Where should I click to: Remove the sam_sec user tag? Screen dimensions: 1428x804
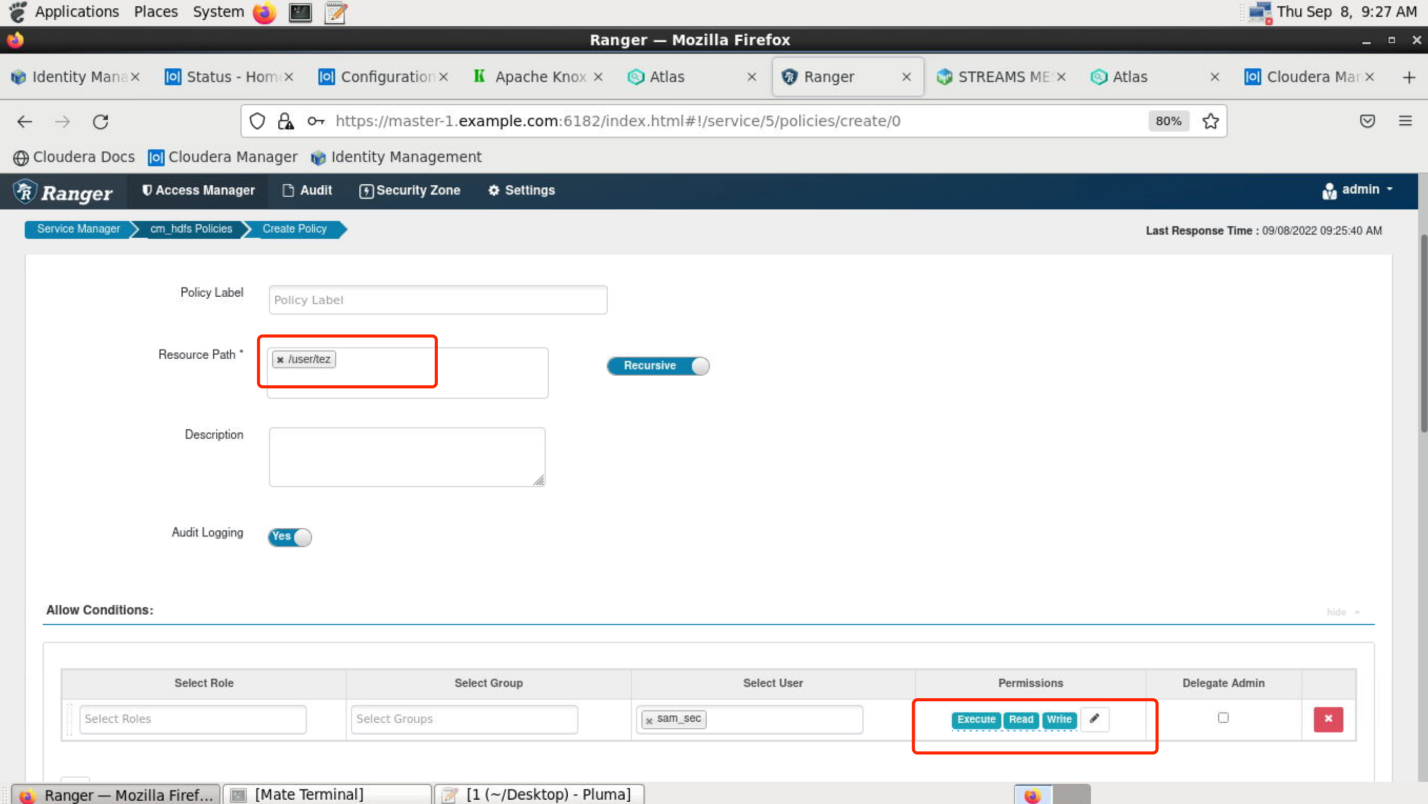click(649, 720)
